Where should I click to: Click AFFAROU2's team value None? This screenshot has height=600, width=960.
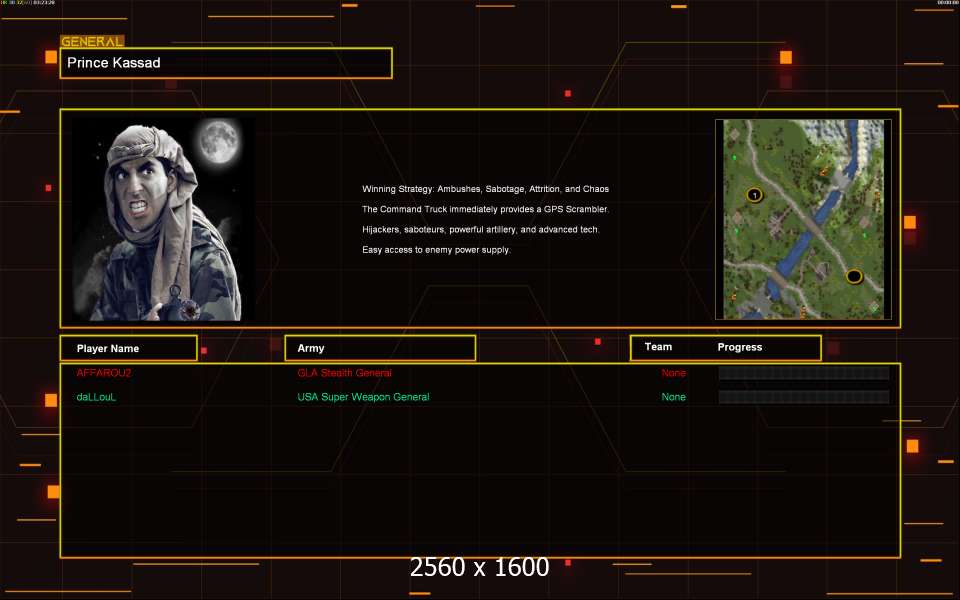[x=673, y=373]
